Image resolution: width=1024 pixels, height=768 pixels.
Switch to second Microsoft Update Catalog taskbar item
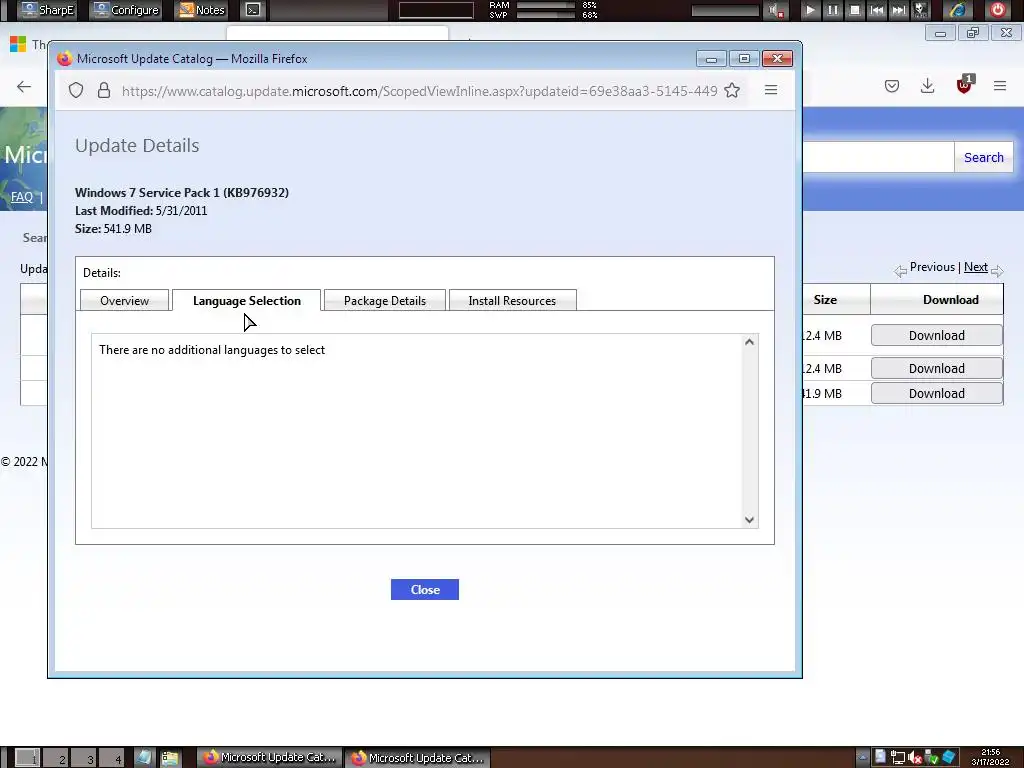coord(417,758)
